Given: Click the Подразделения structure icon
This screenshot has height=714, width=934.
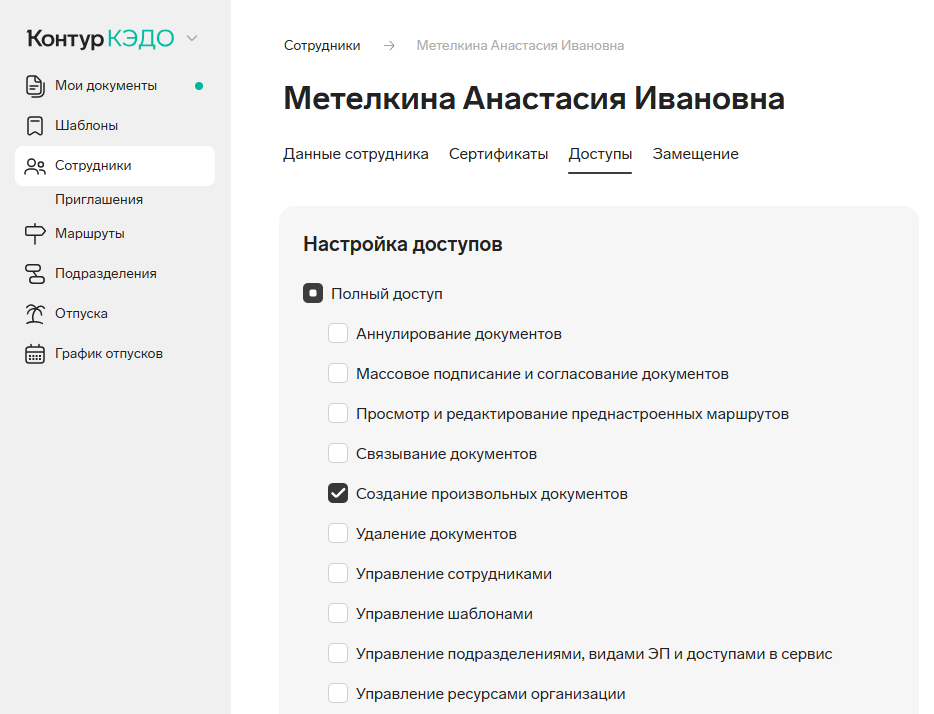Looking at the screenshot, I should click(x=35, y=274).
